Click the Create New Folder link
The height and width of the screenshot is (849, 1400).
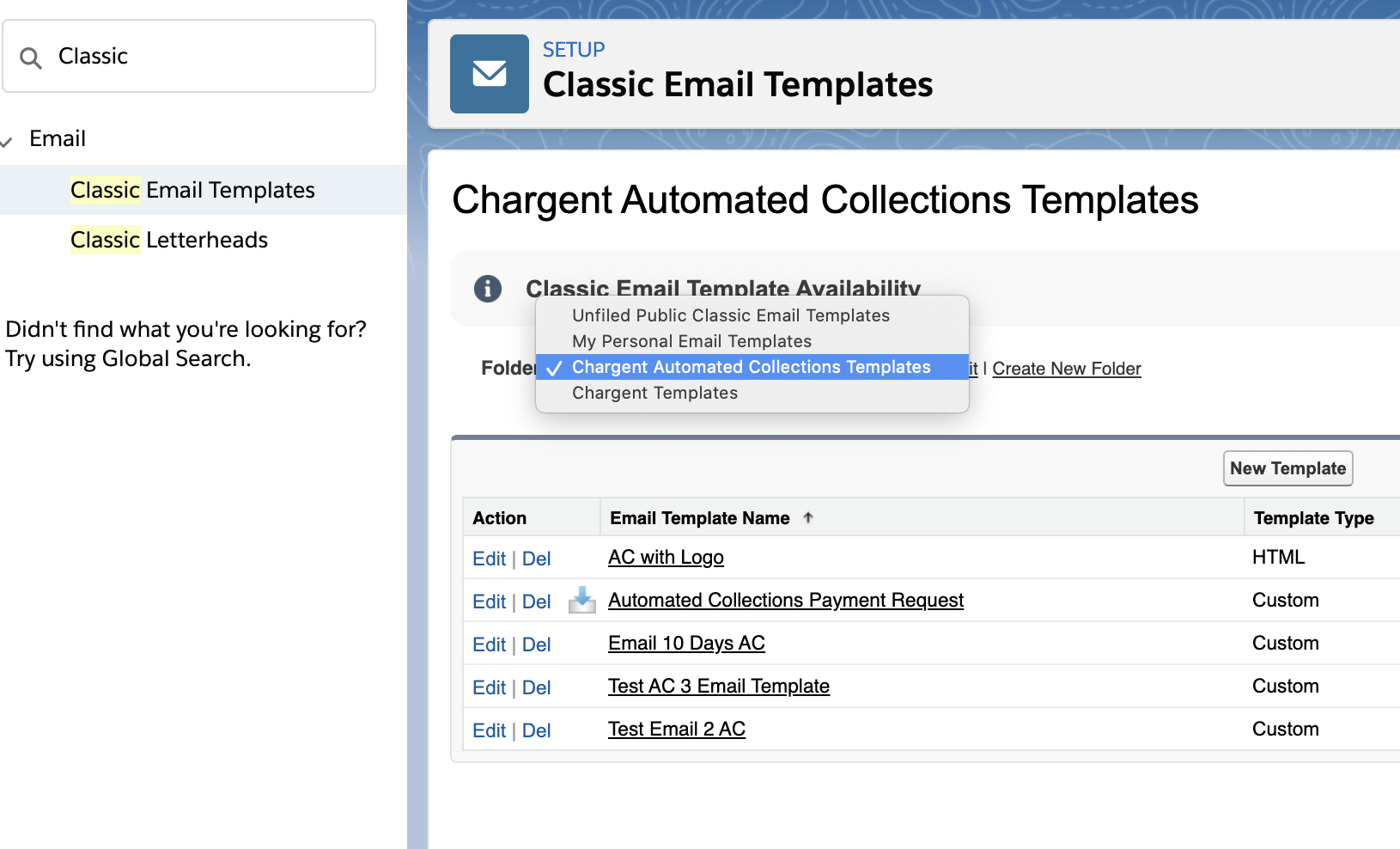tap(1067, 368)
